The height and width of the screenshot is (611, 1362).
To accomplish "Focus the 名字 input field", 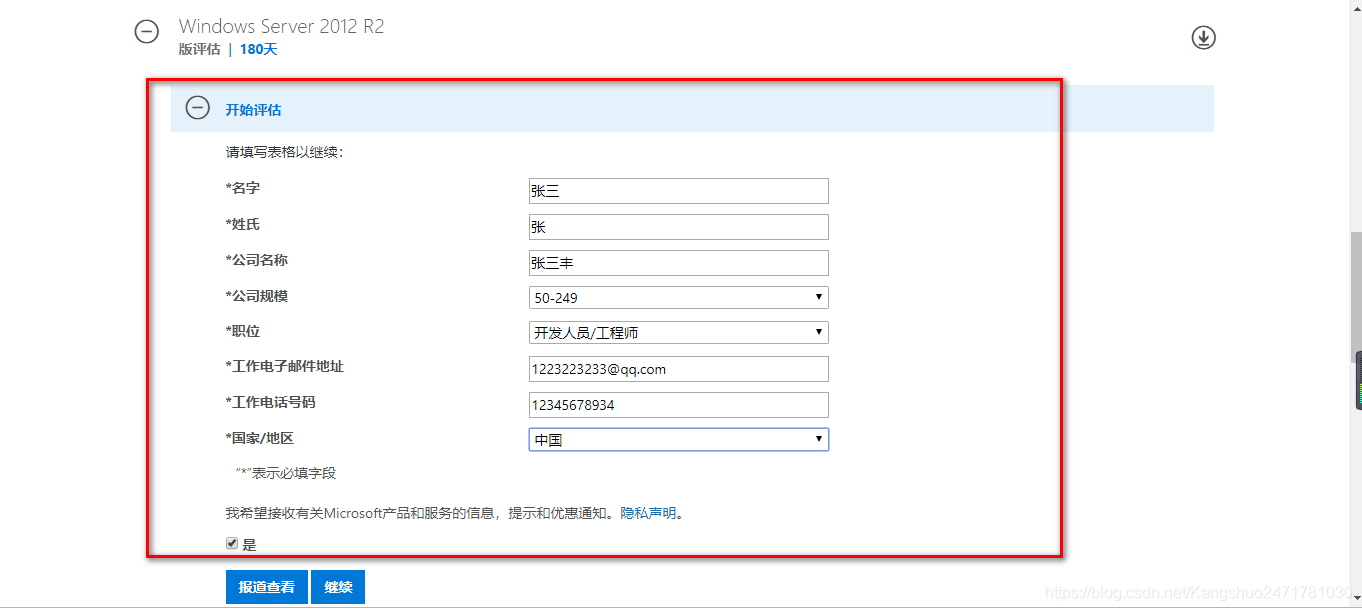I will coord(679,191).
